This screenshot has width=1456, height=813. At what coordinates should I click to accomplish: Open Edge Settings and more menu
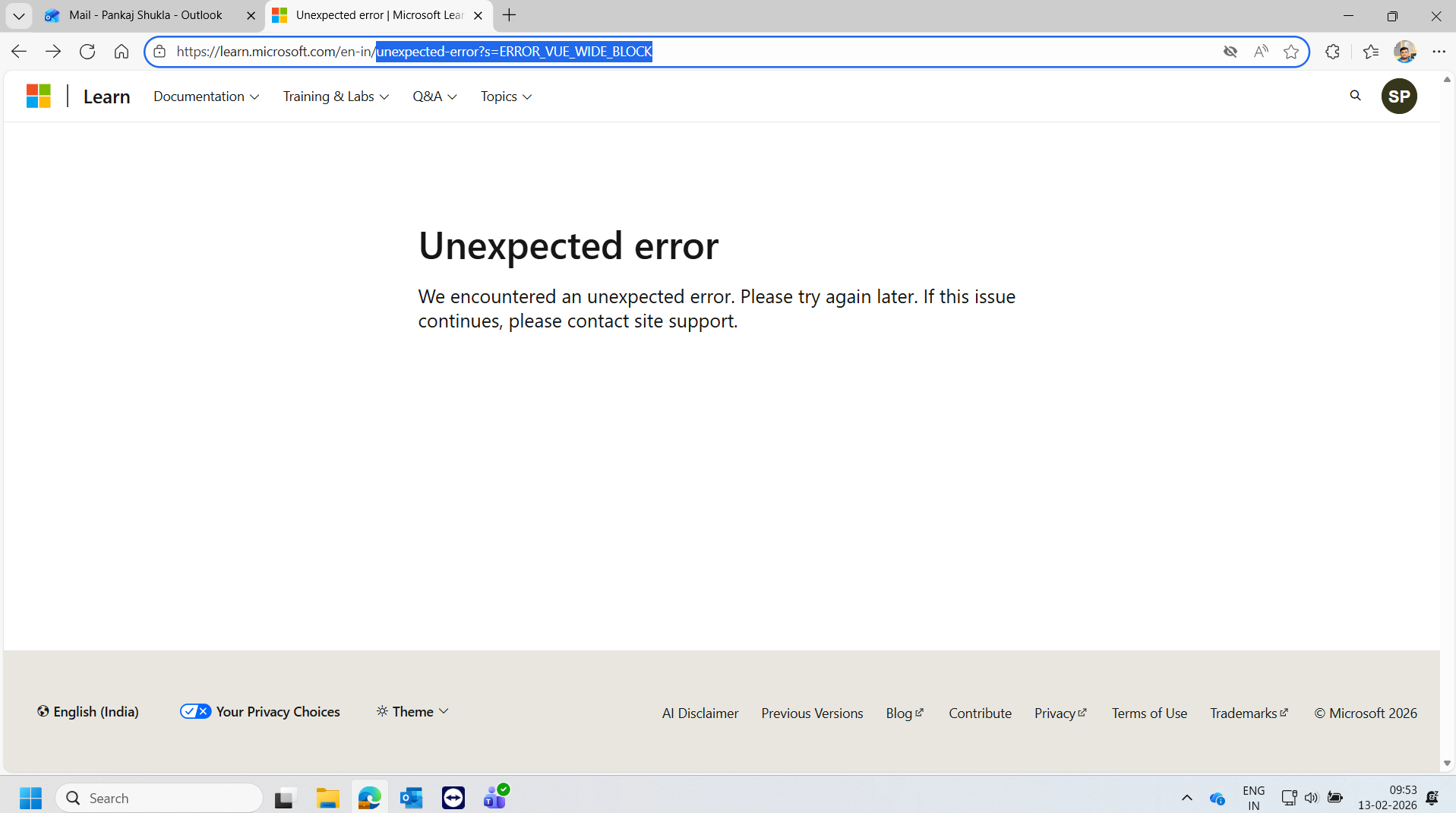1439,52
